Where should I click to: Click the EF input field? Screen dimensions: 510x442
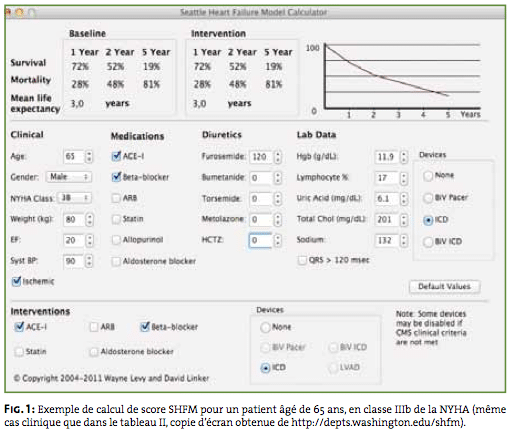click(x=74, y=240)
